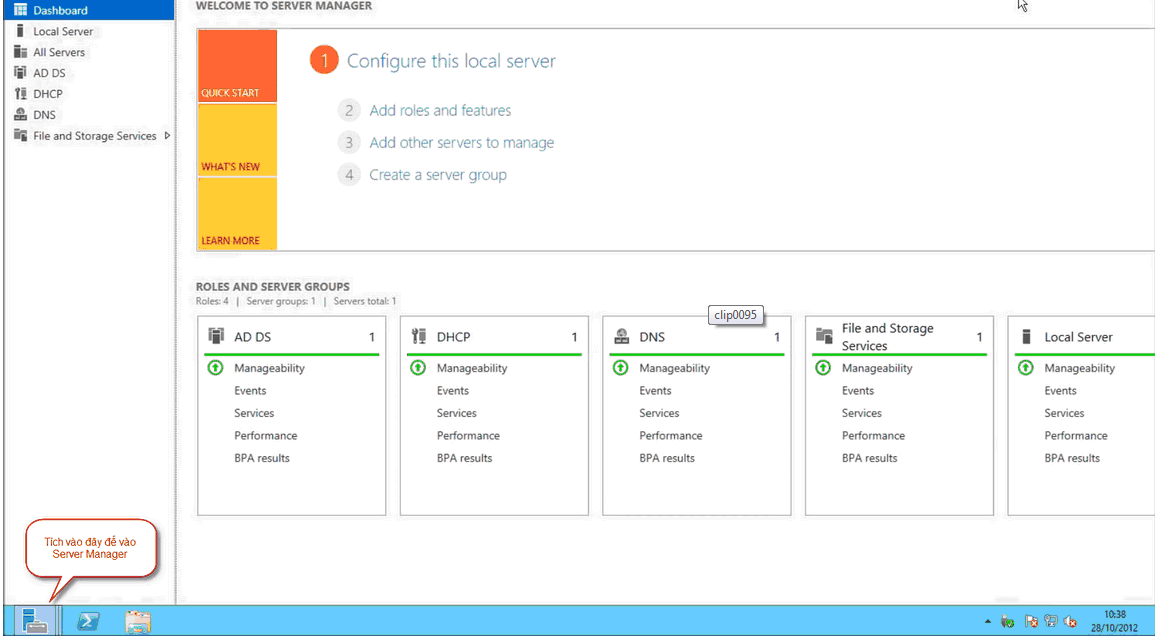Click the File and Storage Services tile icon
This screenshot has height=638, width=1158.
[824, 336]
